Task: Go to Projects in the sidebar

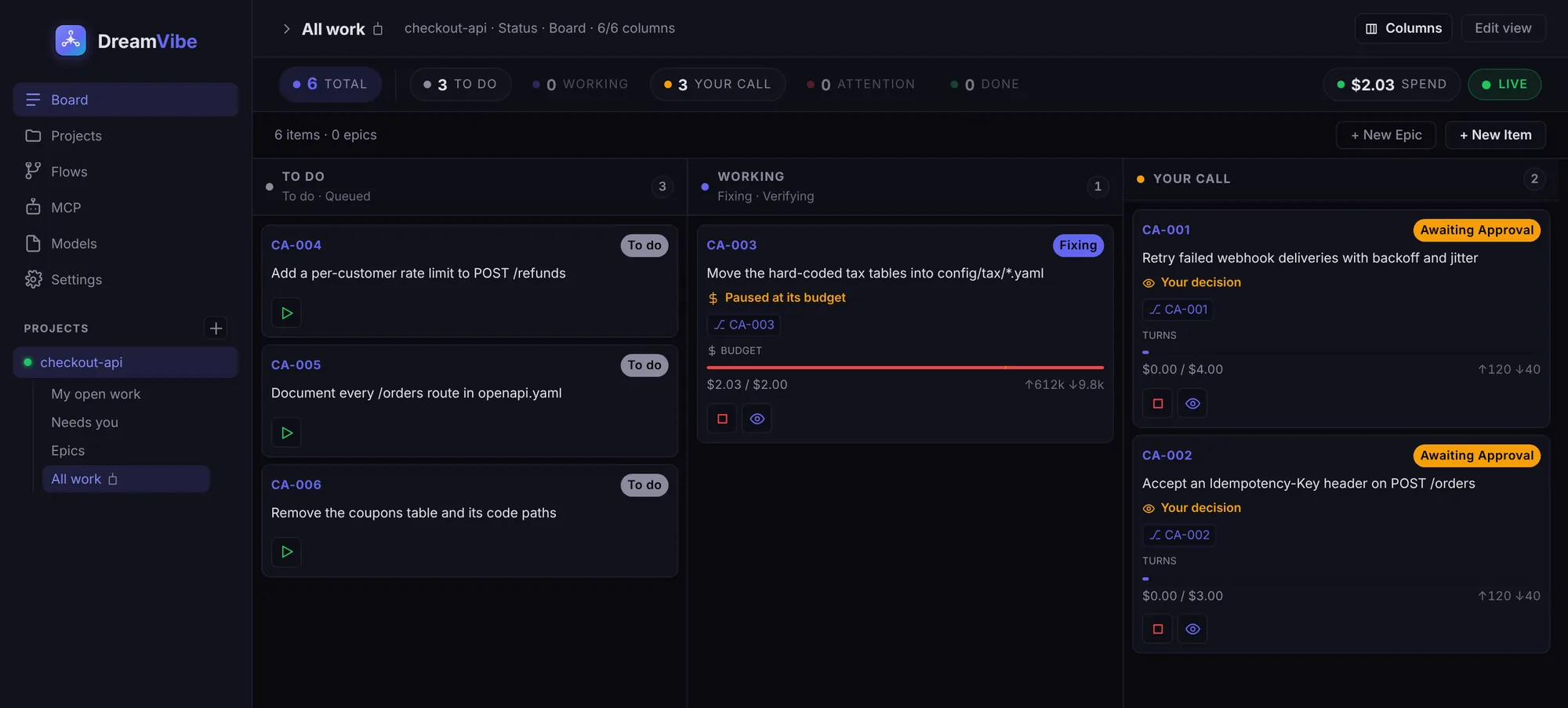Action: click(125, 136)
